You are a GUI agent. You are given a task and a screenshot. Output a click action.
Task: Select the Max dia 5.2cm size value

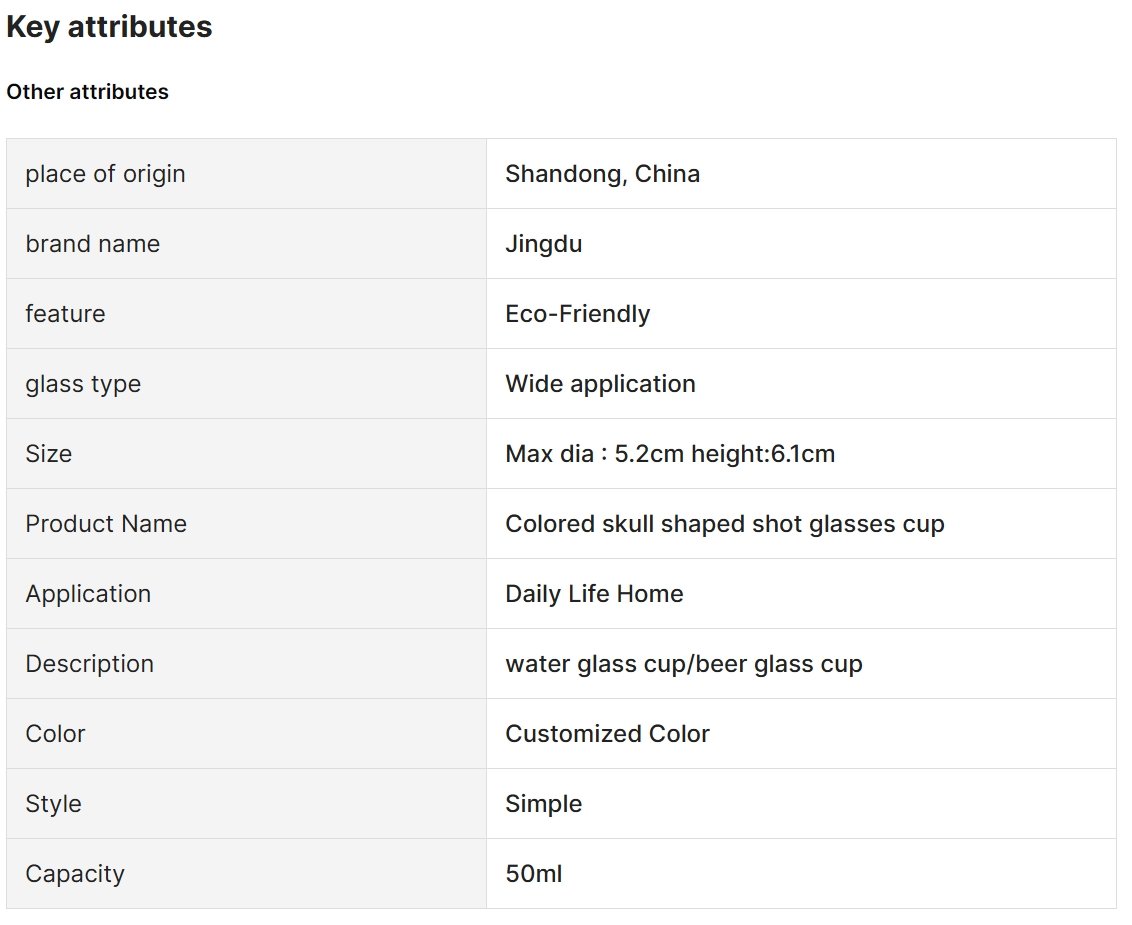click(x=670, y=454)
